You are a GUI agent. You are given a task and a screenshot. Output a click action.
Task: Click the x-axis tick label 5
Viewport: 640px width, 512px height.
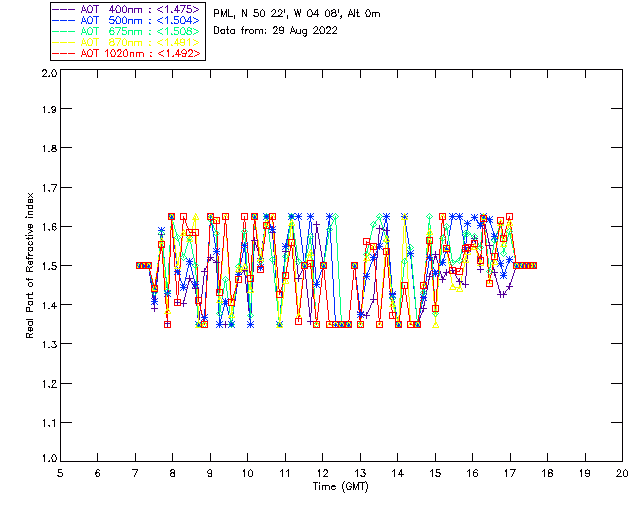60,473
